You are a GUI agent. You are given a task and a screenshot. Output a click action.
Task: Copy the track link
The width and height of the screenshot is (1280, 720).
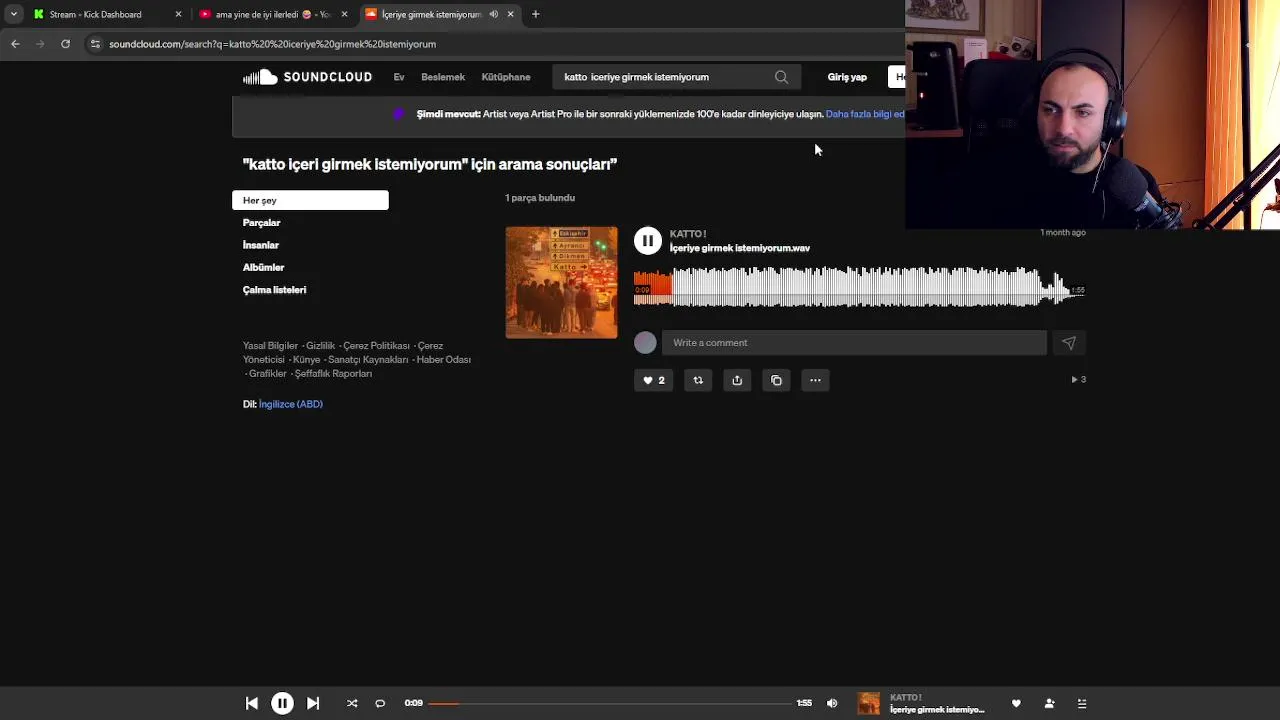pos(776,380)
